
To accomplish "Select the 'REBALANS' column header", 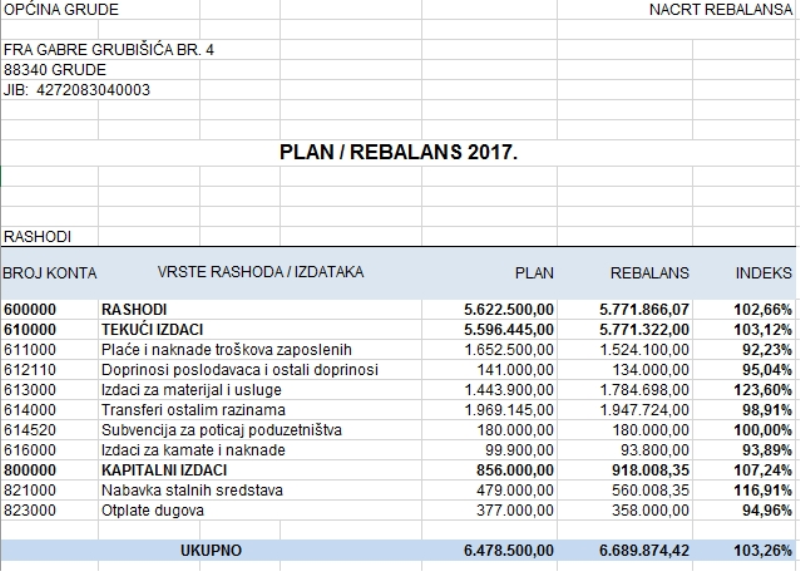I will (x=649, y=274).
